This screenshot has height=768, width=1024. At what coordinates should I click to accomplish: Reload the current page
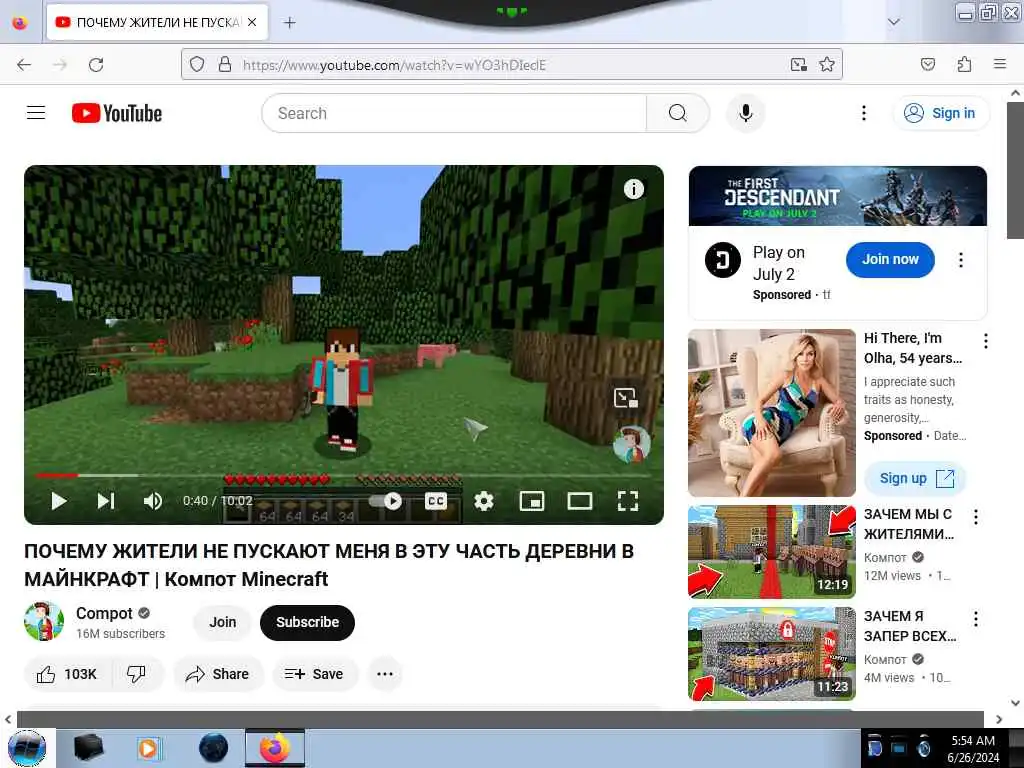[96, 65]
